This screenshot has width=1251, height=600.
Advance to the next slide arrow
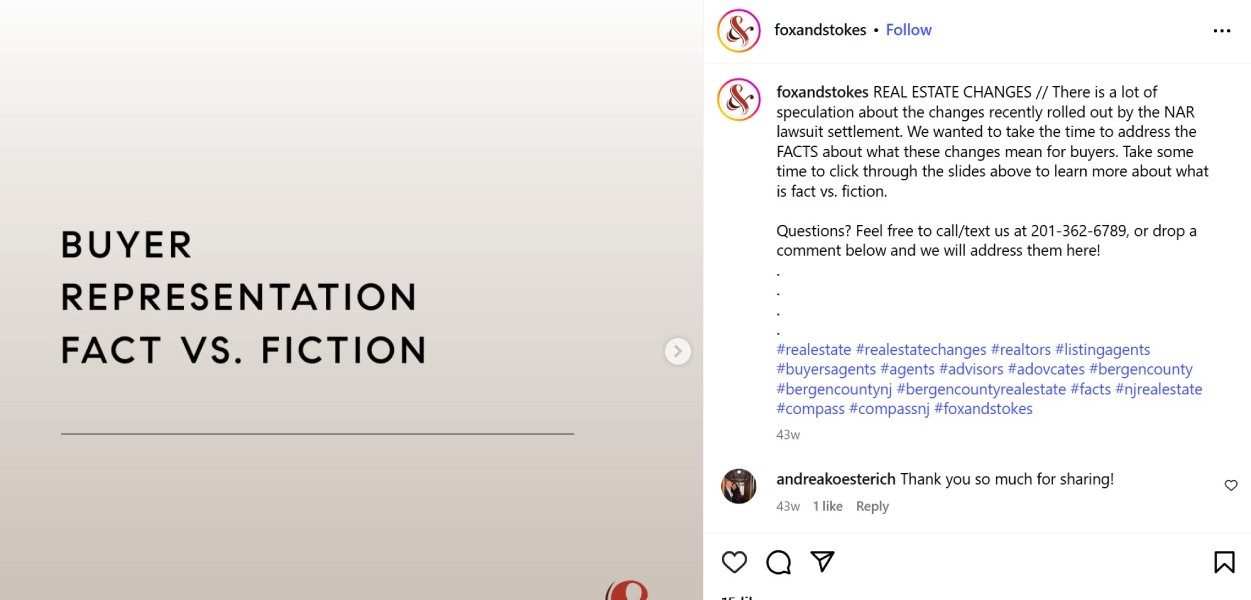coord(678,351)
